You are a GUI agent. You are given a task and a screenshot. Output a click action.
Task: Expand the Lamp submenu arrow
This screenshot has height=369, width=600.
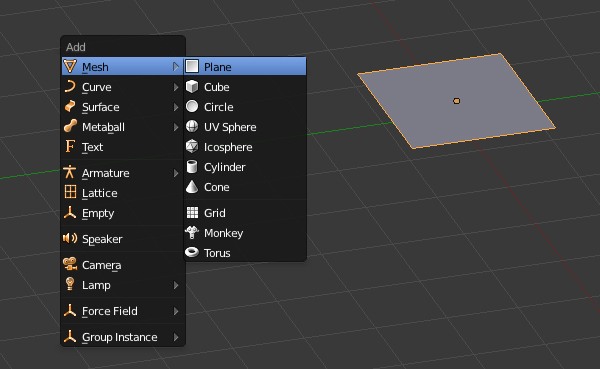pyautogui.click(x=176, y=285)
